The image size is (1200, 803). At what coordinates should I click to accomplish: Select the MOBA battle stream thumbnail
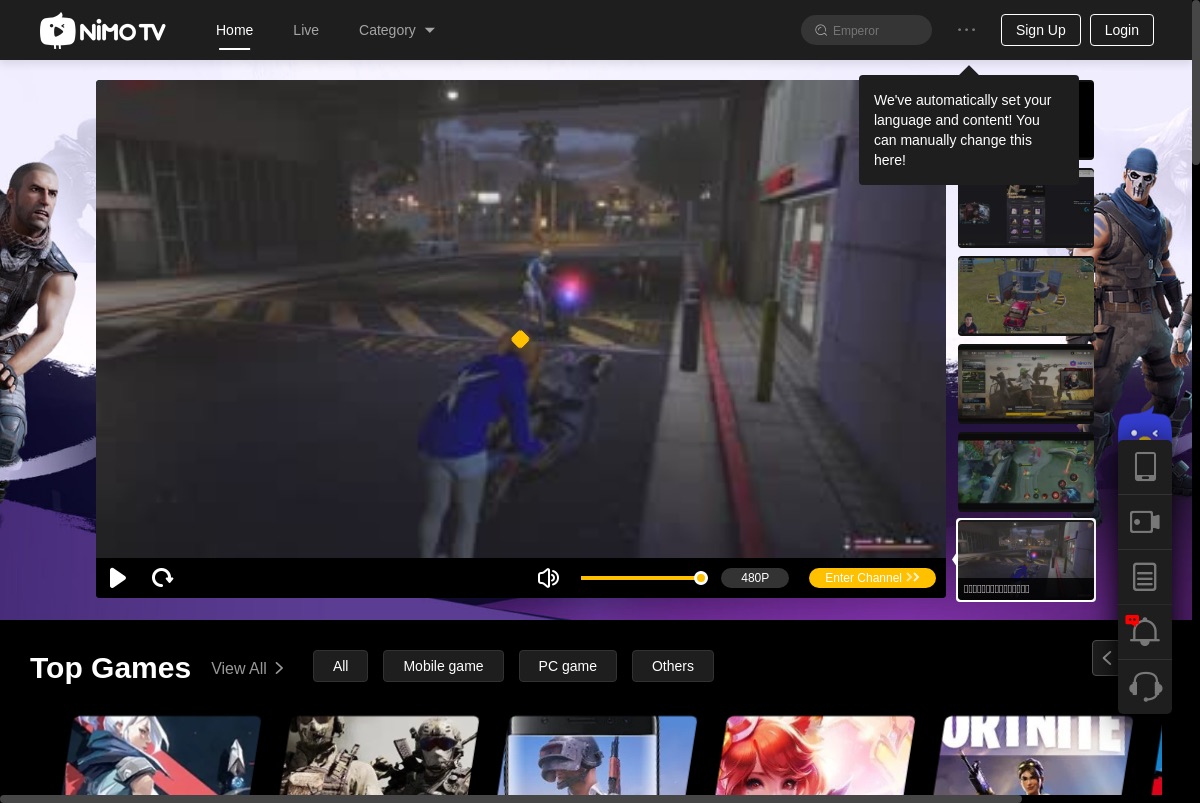(1026, 472)
